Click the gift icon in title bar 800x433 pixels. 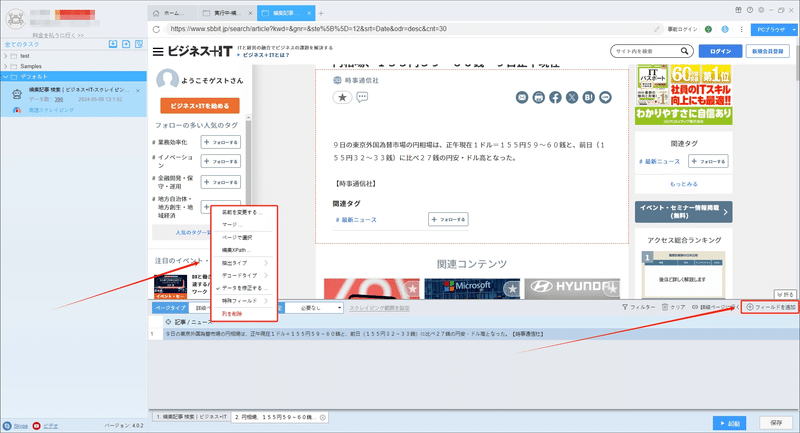pos(738,10)
